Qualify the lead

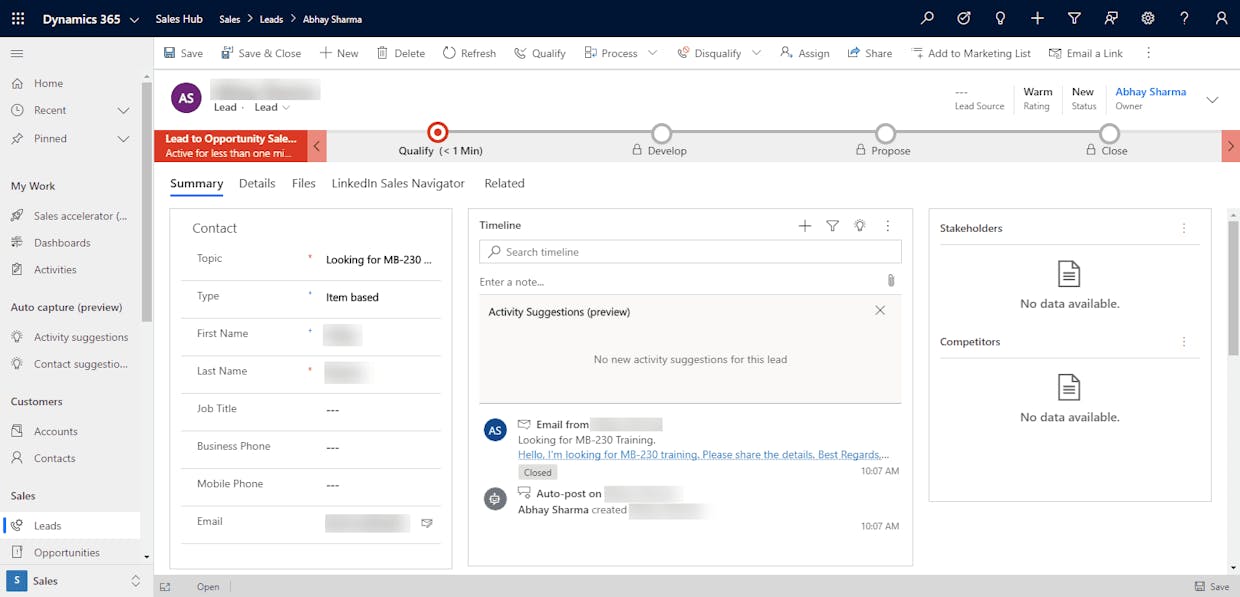click(x=540, y=53)
